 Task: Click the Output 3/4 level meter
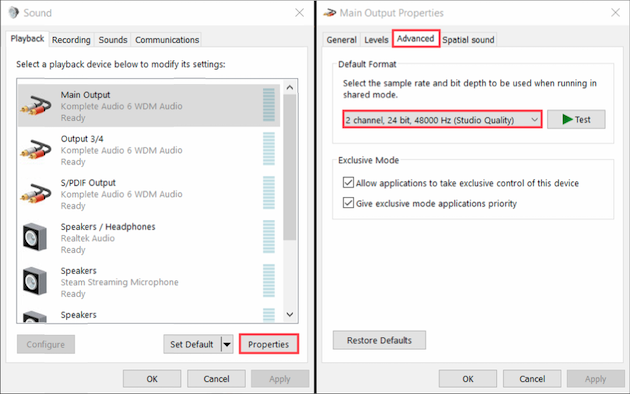[x=269, y=149]
